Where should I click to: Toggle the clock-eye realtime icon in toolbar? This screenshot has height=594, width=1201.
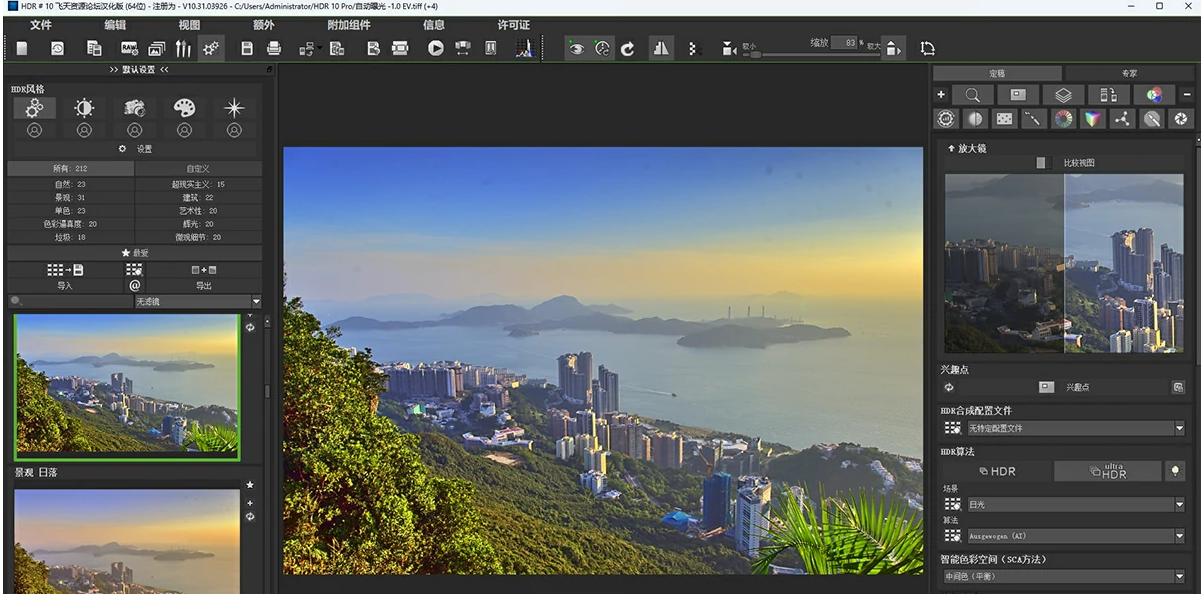602,48
